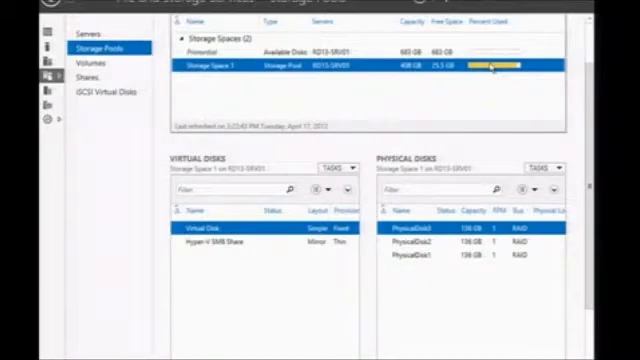Click the 25.5 GB free space cell
This screenshot has height=360, width=640.
tap(443, 65)
